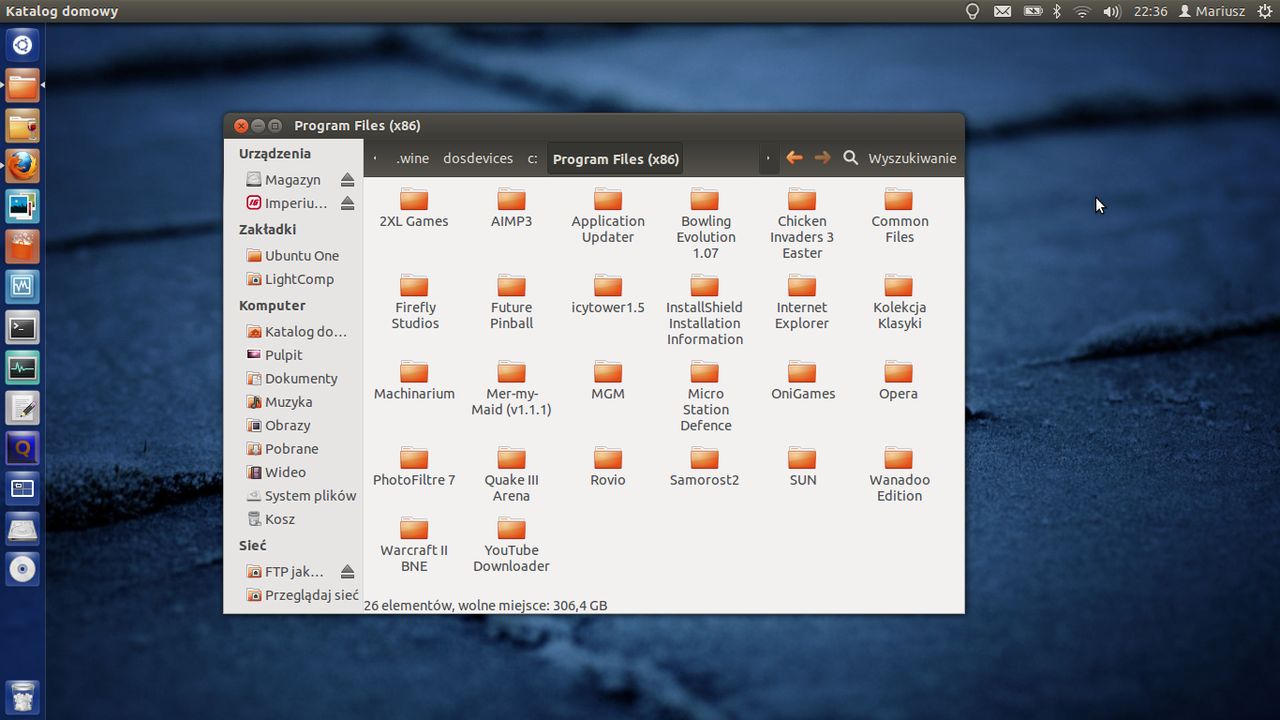The image size is (1280, 720).
Task: Navigate to dosdevices in the path bar
Action: pyautogui.click(x=478, y=158)
